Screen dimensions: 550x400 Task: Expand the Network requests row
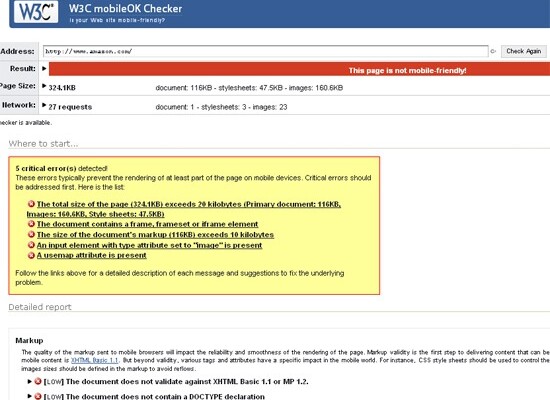click(44, 105)
